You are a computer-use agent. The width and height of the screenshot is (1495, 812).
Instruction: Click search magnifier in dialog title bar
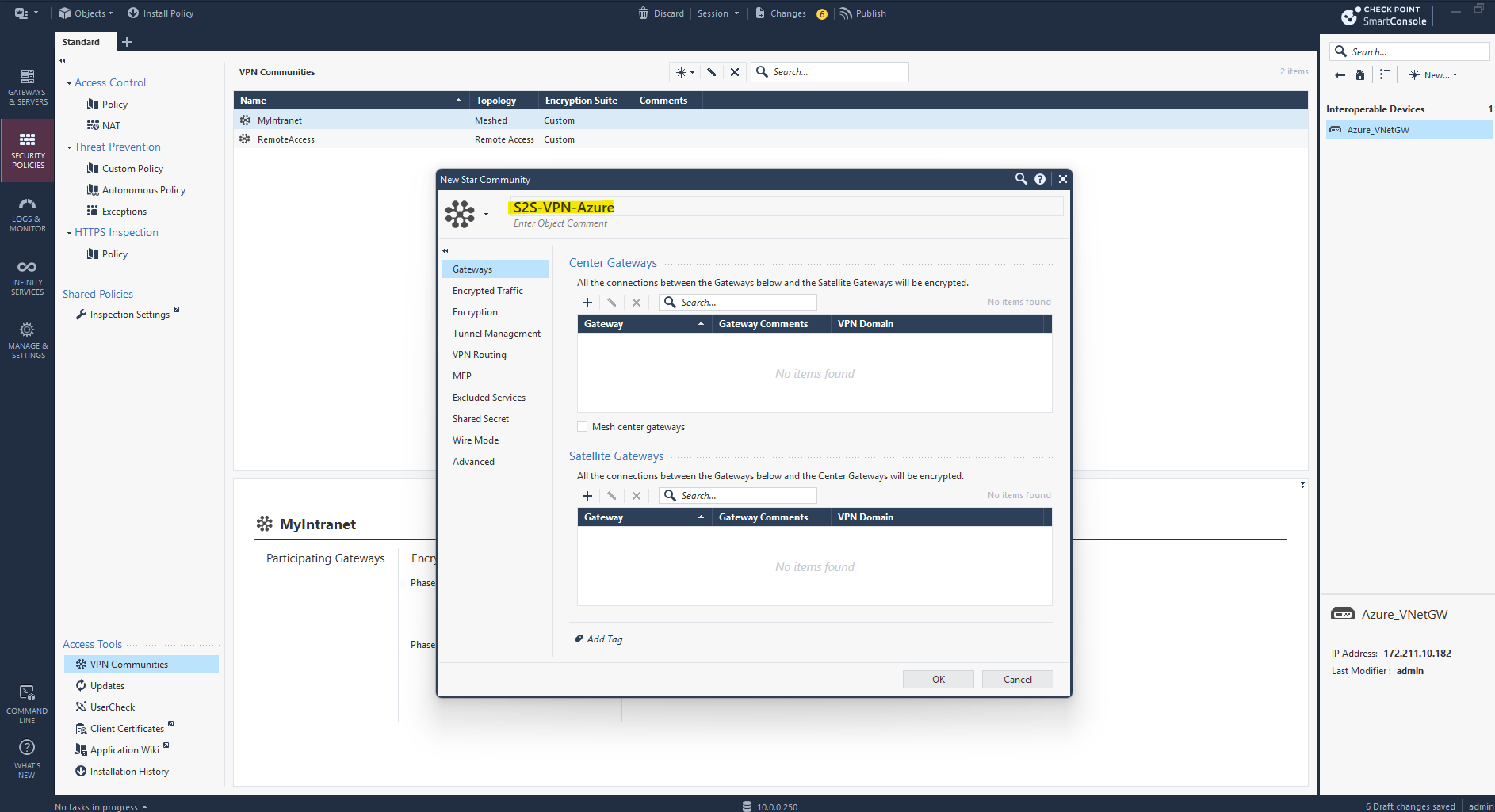click(x=1021, y=179)
